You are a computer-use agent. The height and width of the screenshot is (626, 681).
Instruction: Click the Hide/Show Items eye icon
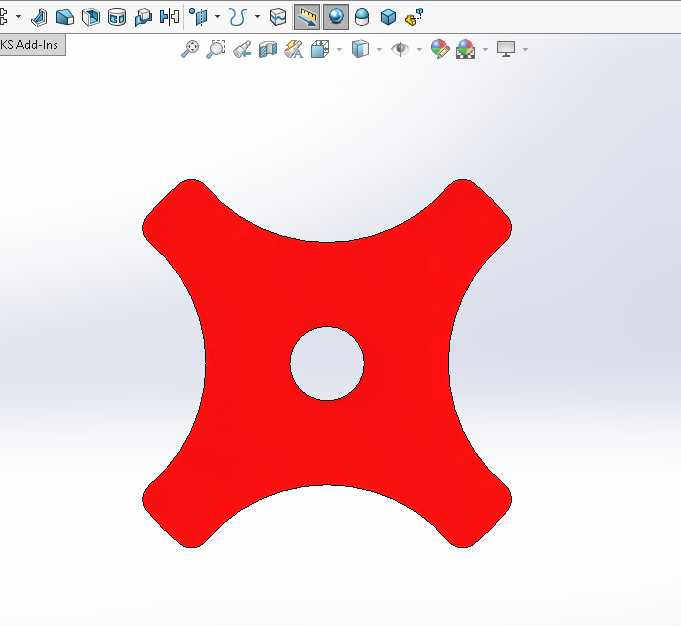point(400,49)
